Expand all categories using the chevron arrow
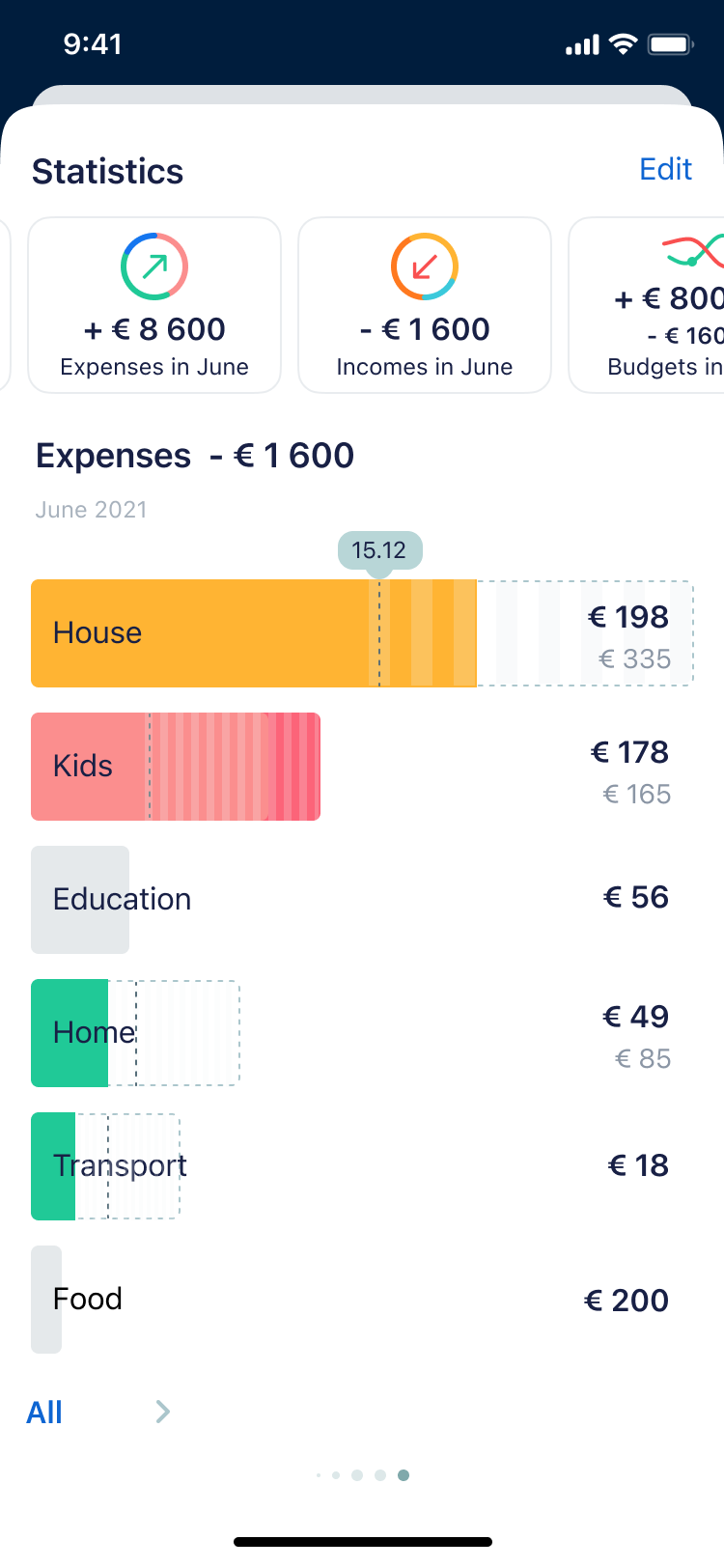 click(x=163, y=1412)
